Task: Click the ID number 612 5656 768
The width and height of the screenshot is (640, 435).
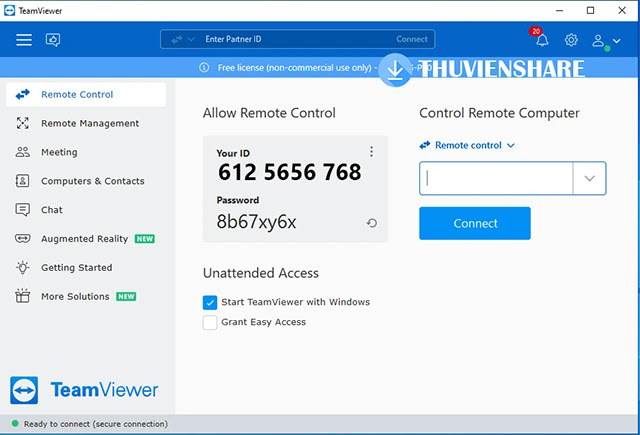Action: click(289, 172)
